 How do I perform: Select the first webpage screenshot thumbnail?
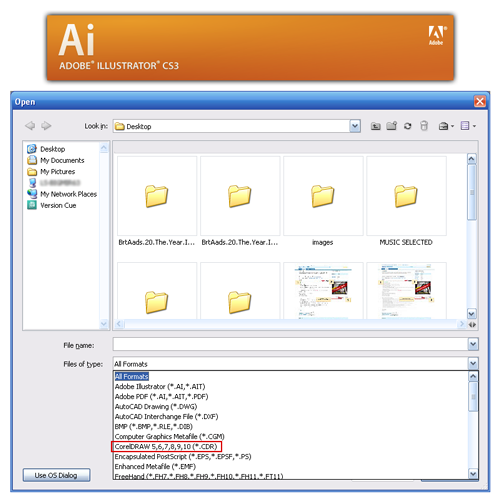tap(323, 291)
